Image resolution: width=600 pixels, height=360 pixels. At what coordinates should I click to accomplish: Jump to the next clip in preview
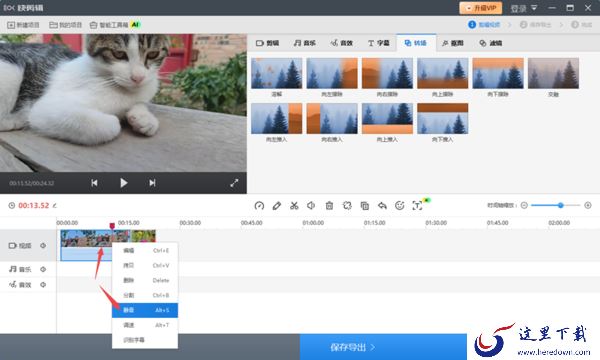tap(152, 183)
